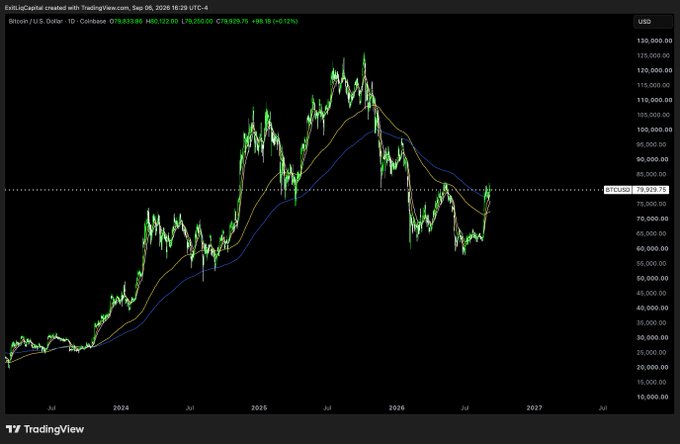Open the USD currency selector
Screen dimensions: 680x444
[x=653, y=22]
